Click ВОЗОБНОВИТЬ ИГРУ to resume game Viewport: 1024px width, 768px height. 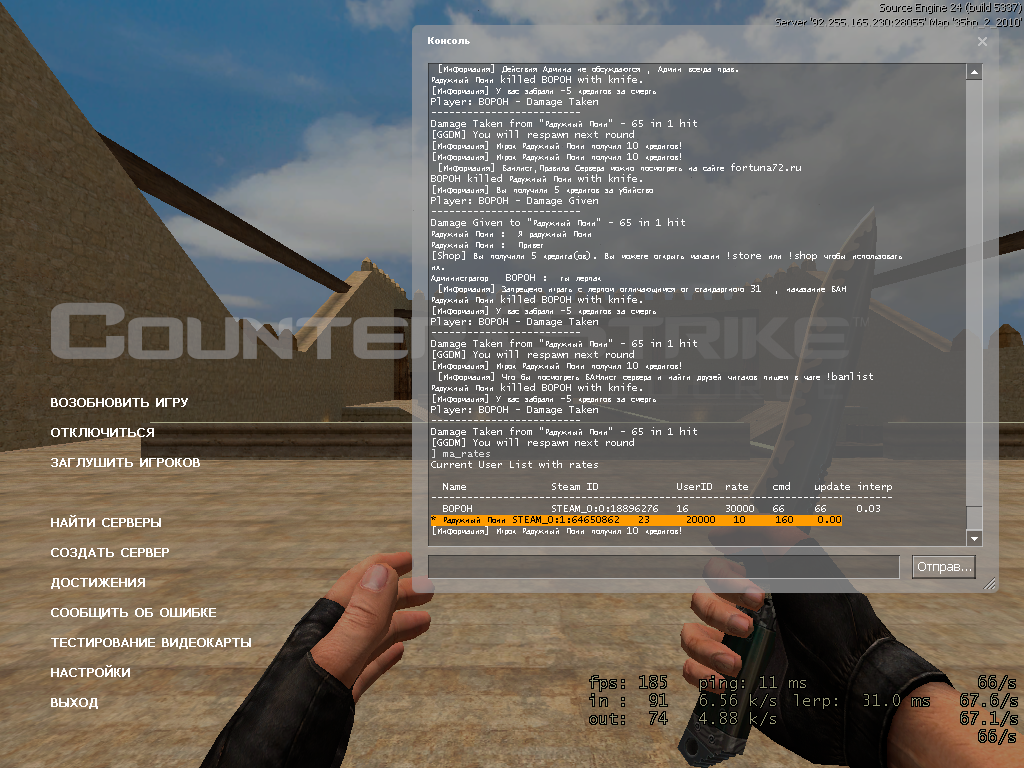[x=119, y=402]
